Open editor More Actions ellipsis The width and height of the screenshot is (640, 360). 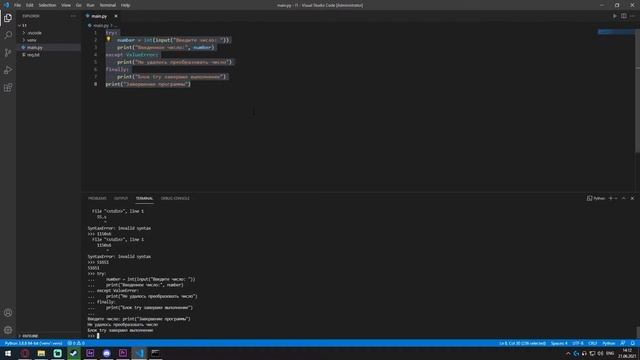(x=632, y=16)
